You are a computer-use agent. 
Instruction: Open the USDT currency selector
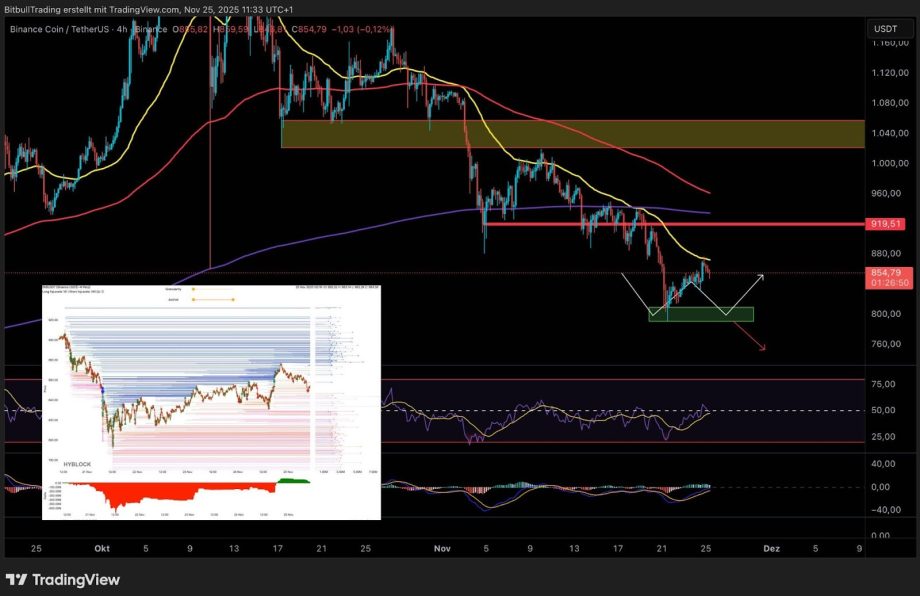coord(885,29)
